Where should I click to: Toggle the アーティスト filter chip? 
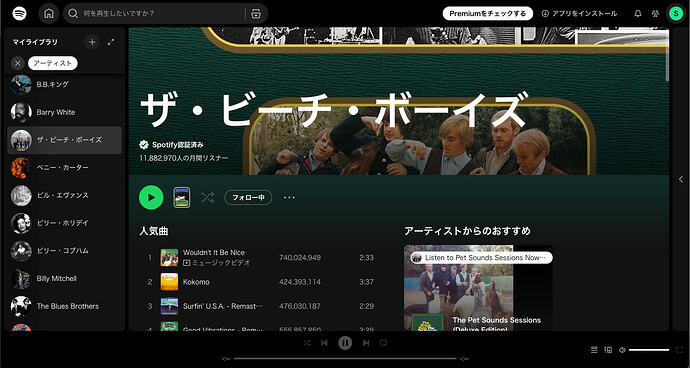pos(53,63)
